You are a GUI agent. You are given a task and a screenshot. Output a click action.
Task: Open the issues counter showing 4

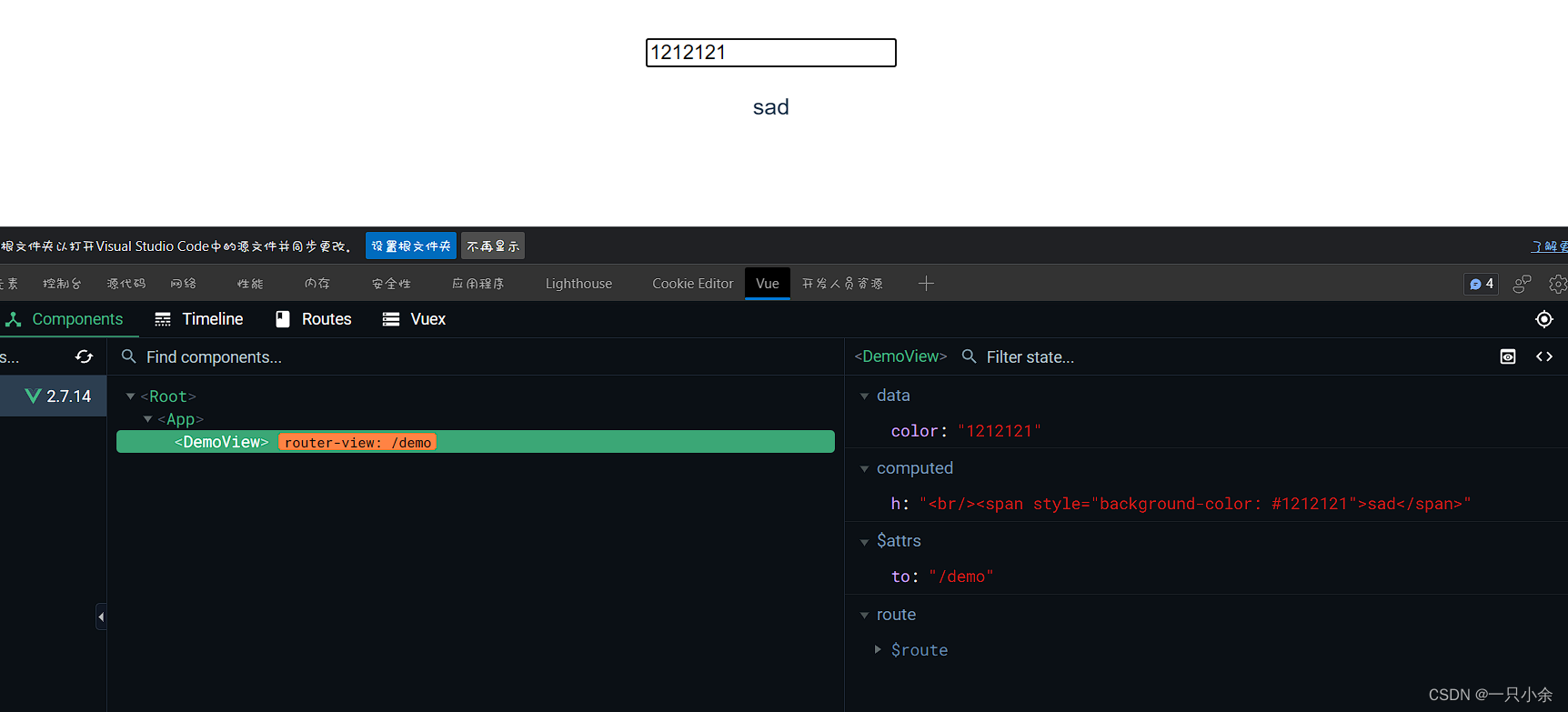coord(1482,284)
